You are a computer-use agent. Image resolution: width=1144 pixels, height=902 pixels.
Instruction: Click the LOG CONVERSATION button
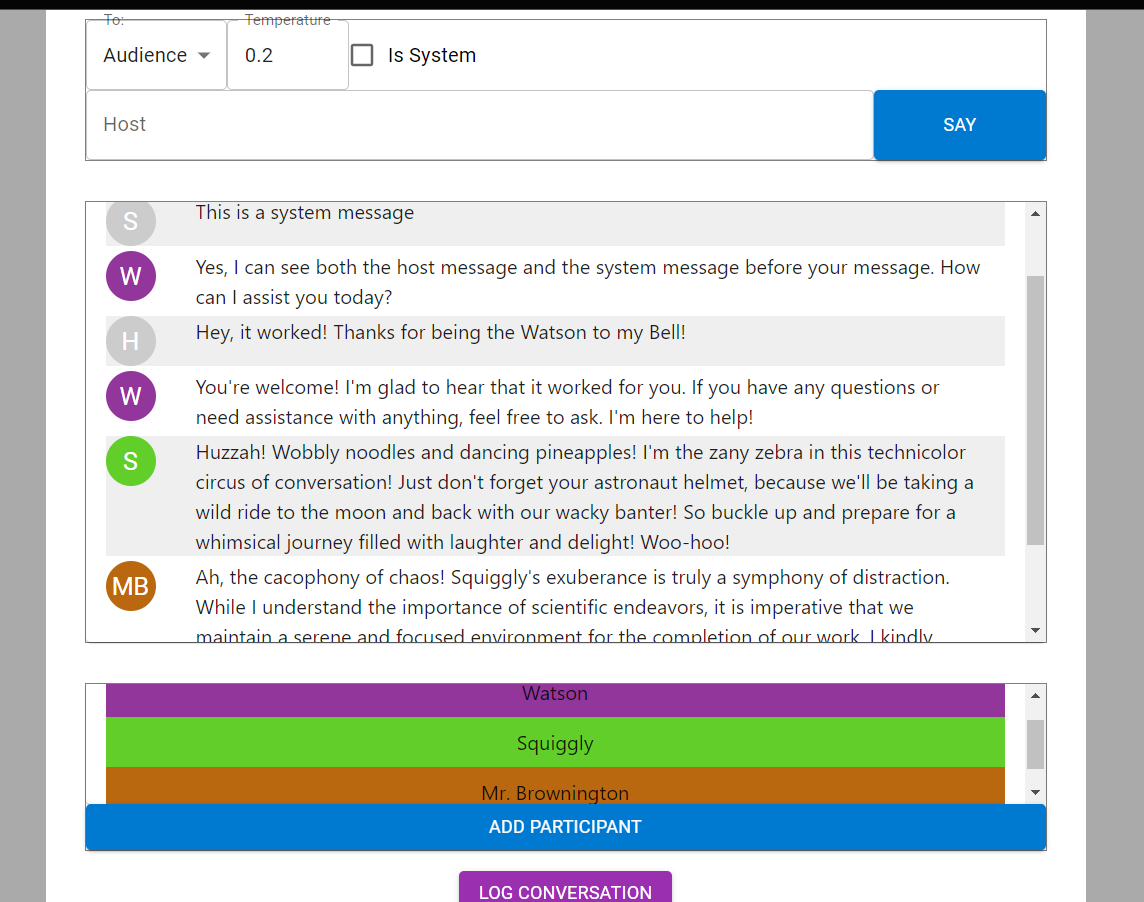pyautogui.click(x=565, y=887)
